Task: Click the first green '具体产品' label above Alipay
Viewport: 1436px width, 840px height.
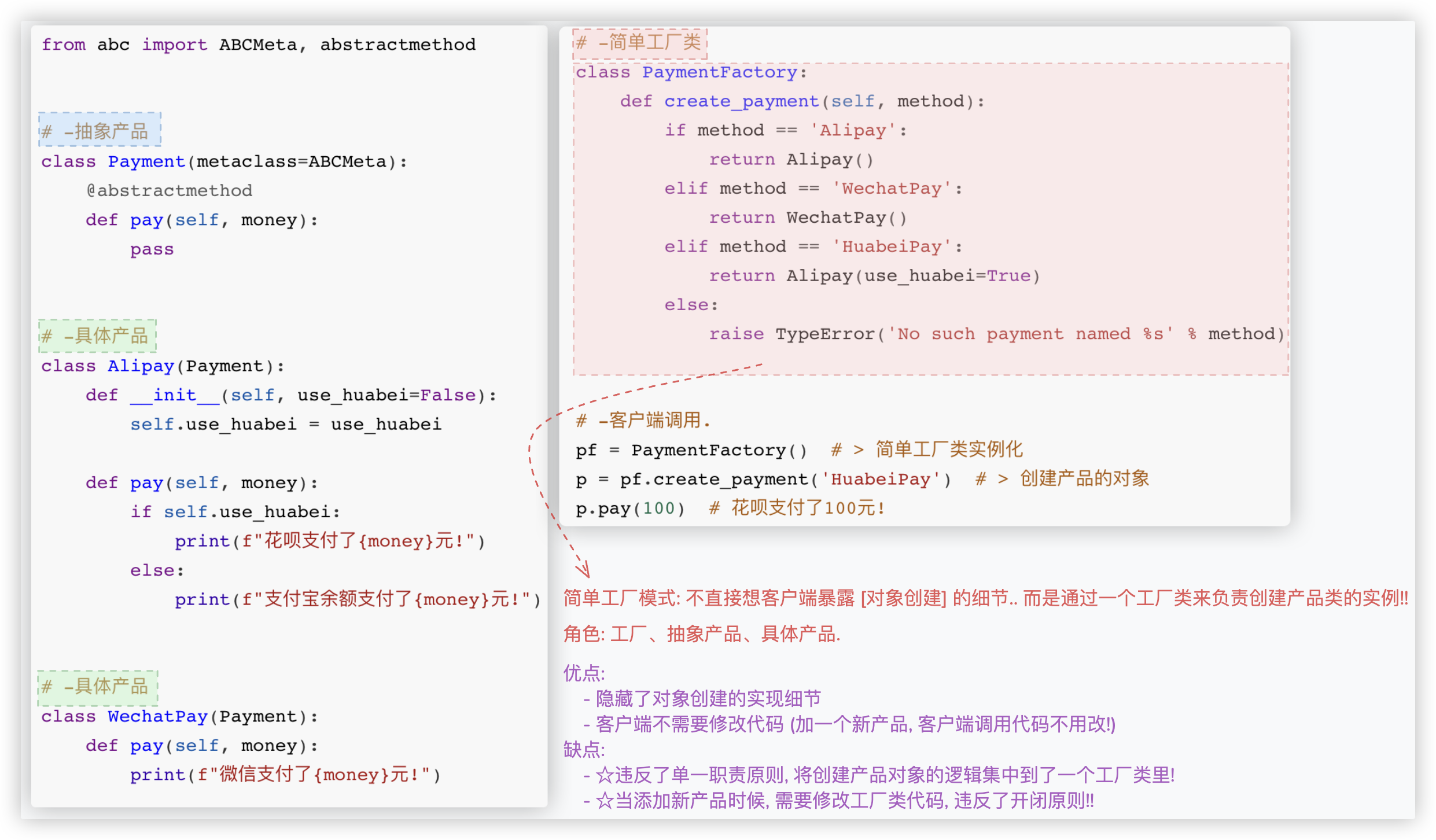Action: pos(97,336)
